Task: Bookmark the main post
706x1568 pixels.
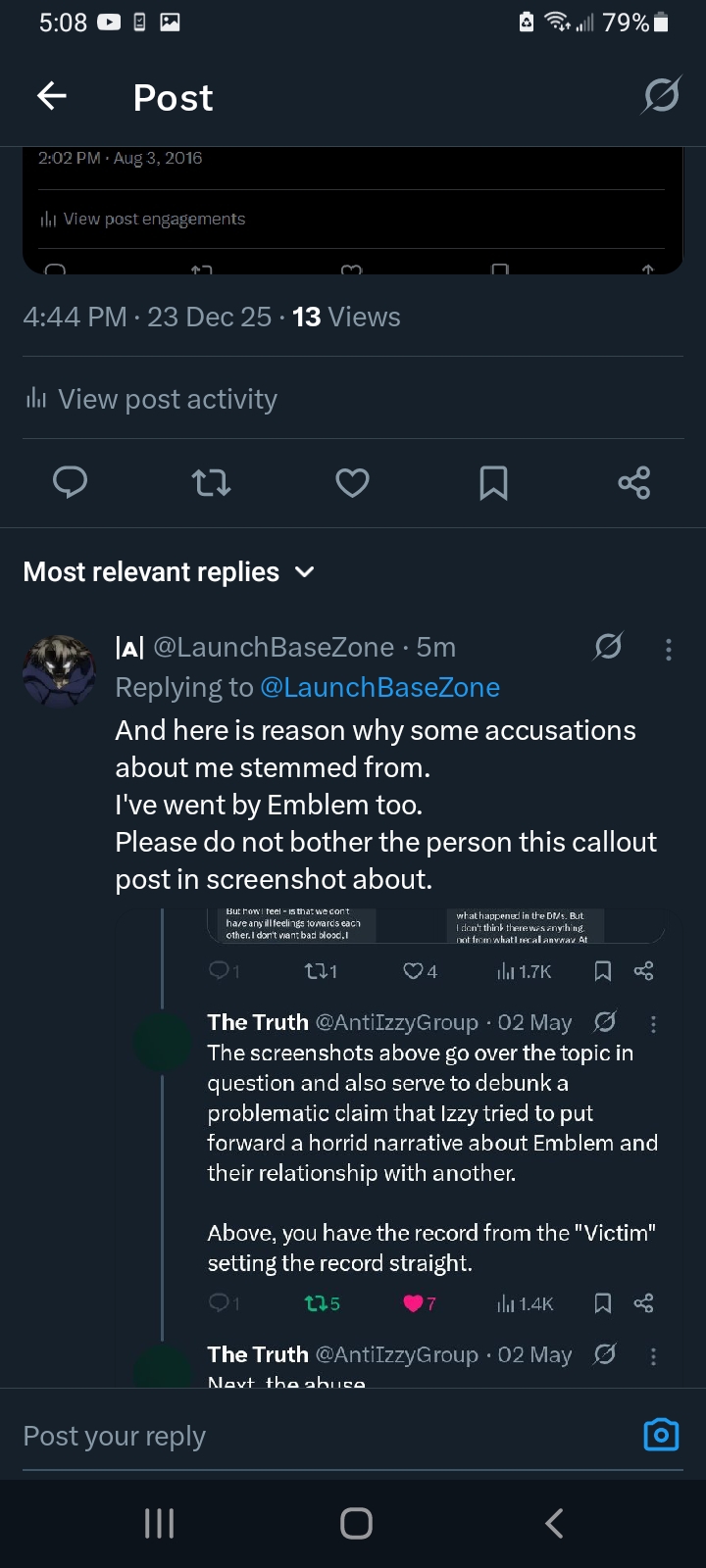Action: [x=493, y=482]
